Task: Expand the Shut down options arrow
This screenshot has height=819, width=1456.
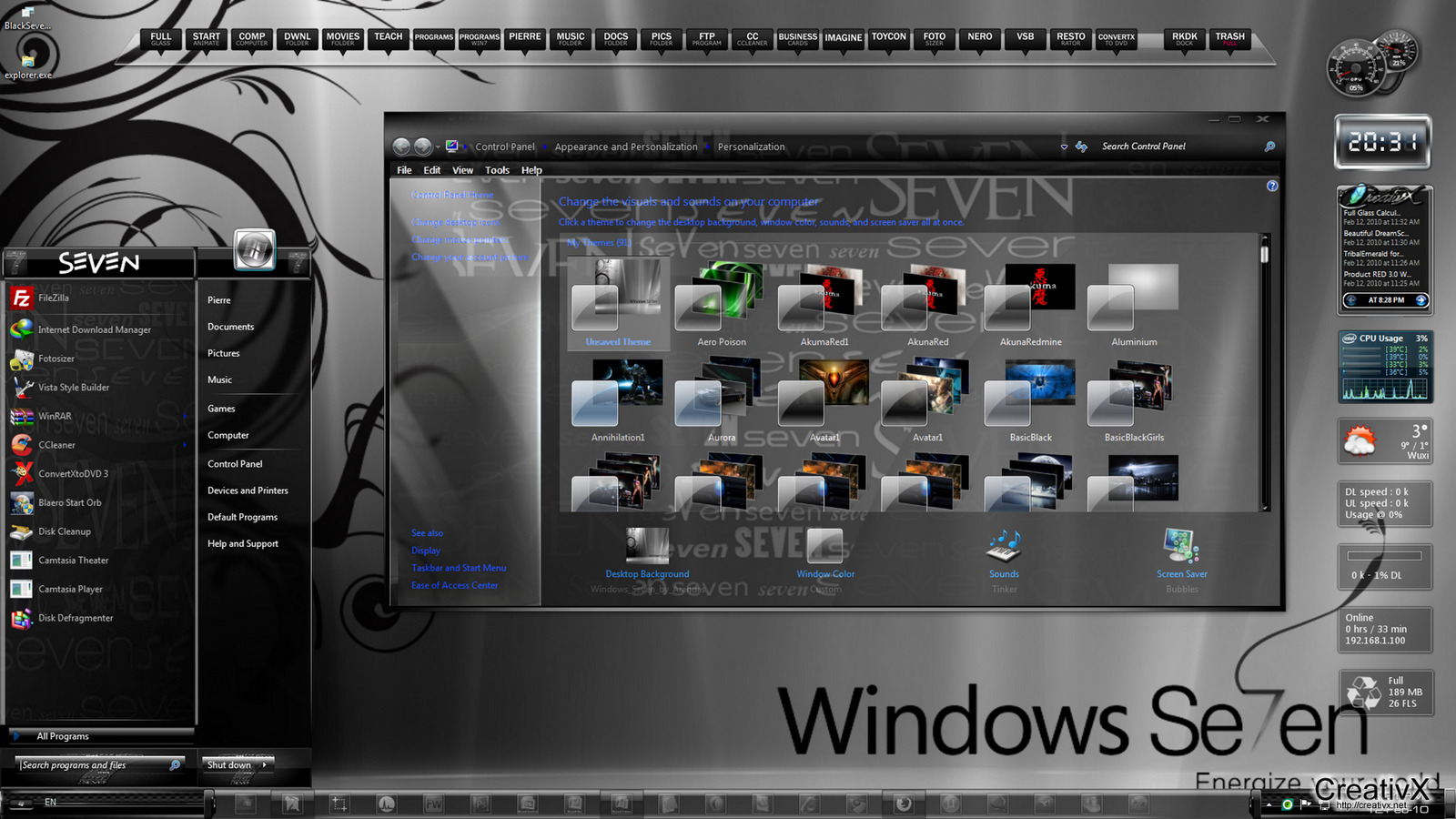Action: pos(265,765)
